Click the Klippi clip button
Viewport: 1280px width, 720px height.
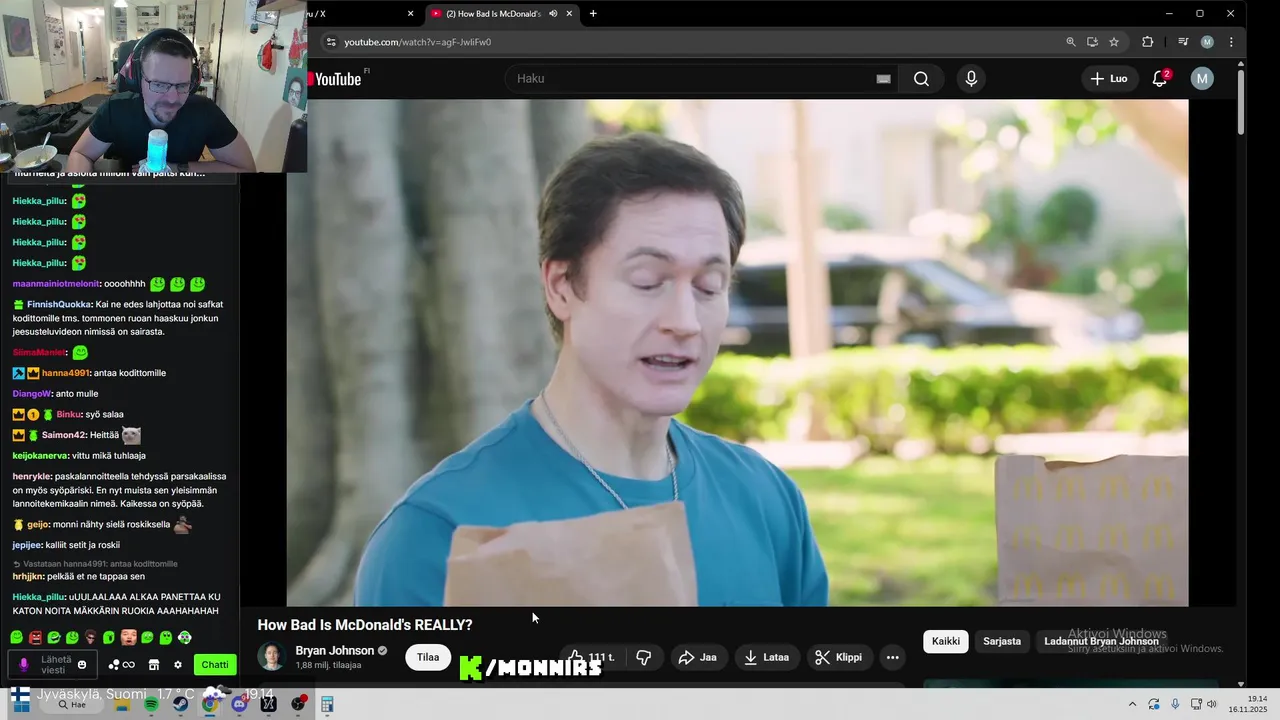(x=838, y=657)
